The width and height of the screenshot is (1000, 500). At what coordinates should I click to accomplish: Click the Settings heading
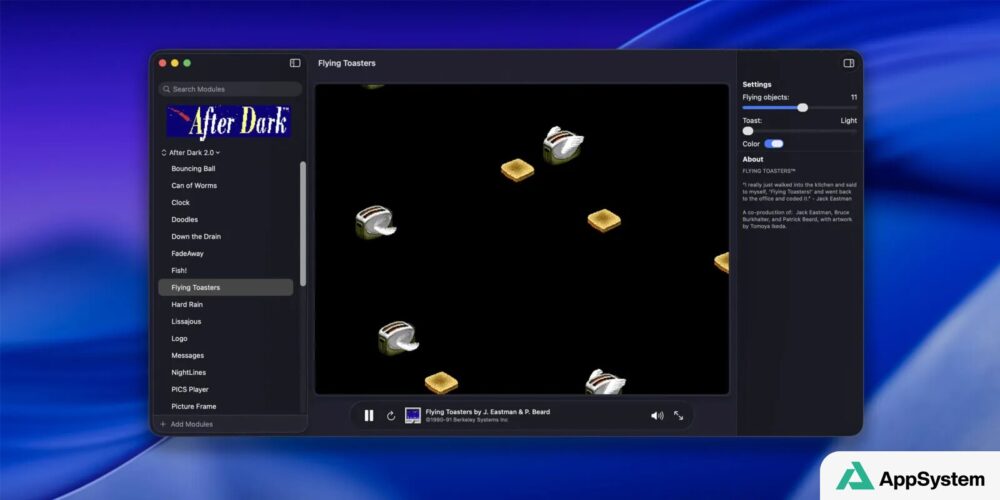point(757,84)
